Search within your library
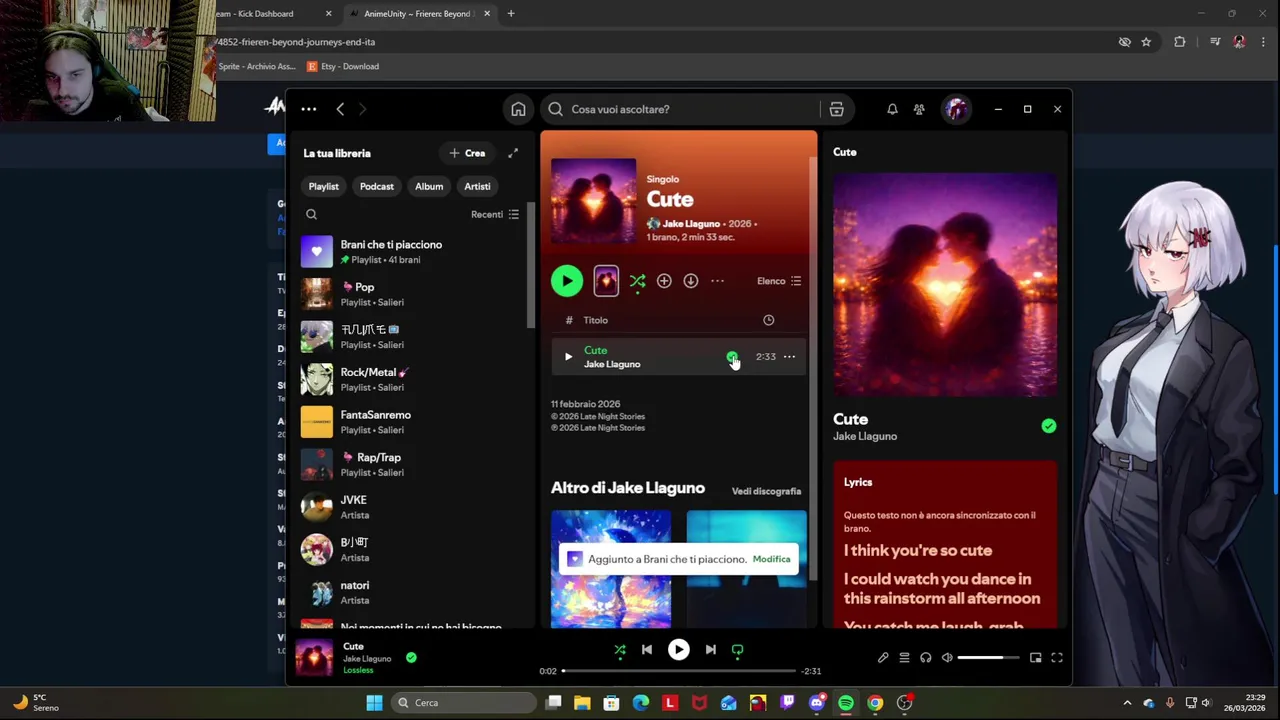The image size is (1280, 720). pos(311,214)
